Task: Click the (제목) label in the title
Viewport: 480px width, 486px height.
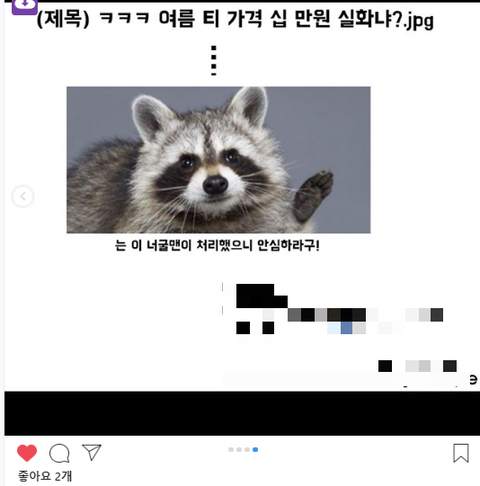Action: (x=63, y=19)
